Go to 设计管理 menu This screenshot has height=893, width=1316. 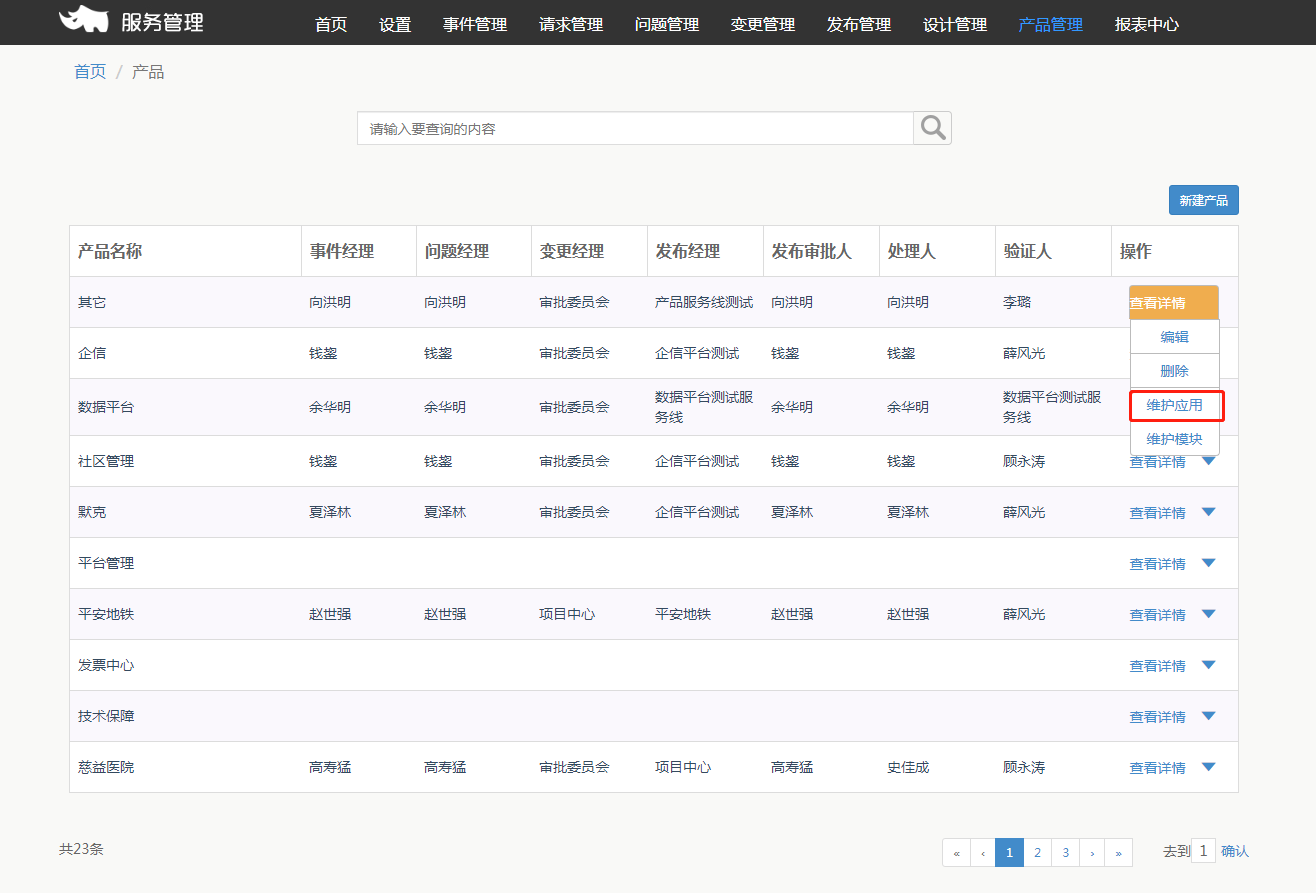pyautogui.click(x=955, y=24)
